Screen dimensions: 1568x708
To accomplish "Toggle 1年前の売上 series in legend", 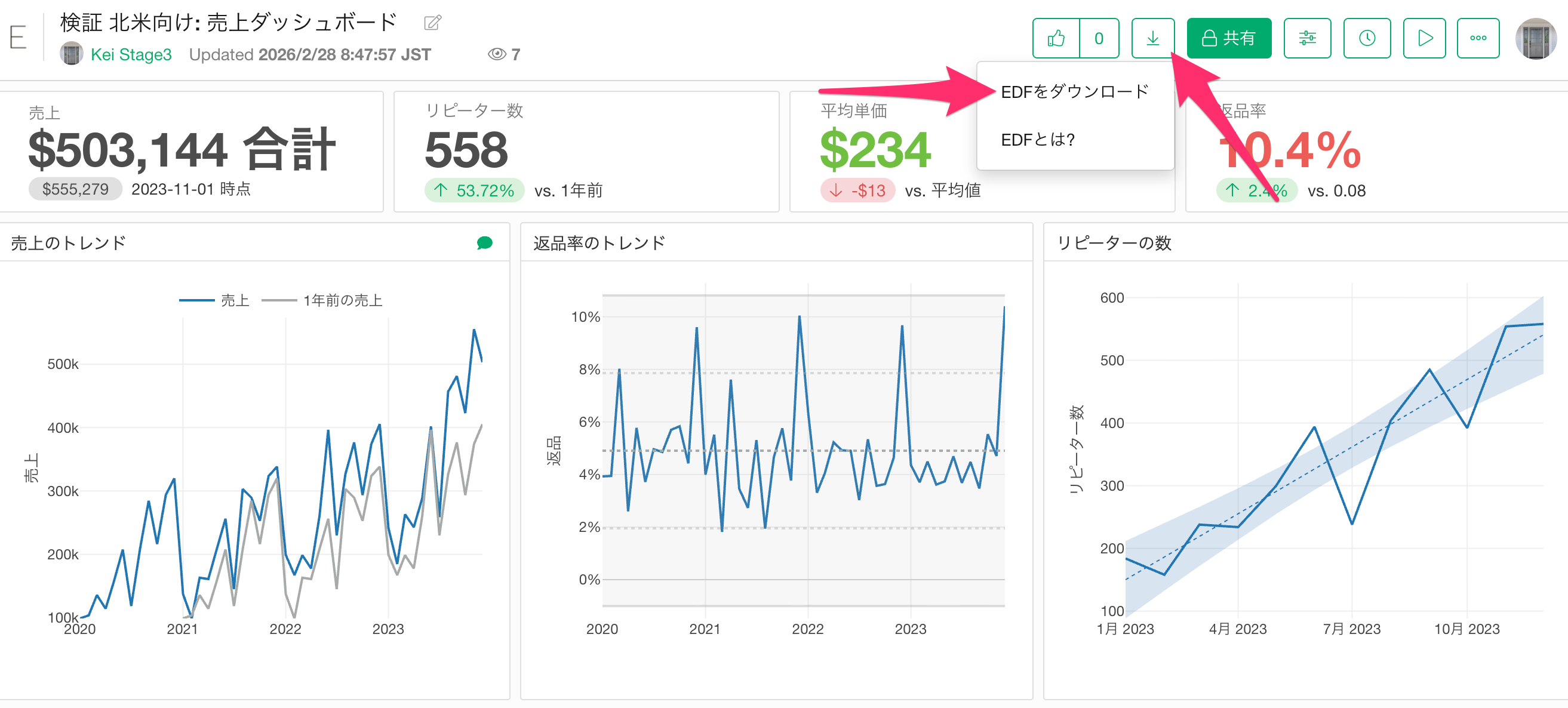I will 342,300.
